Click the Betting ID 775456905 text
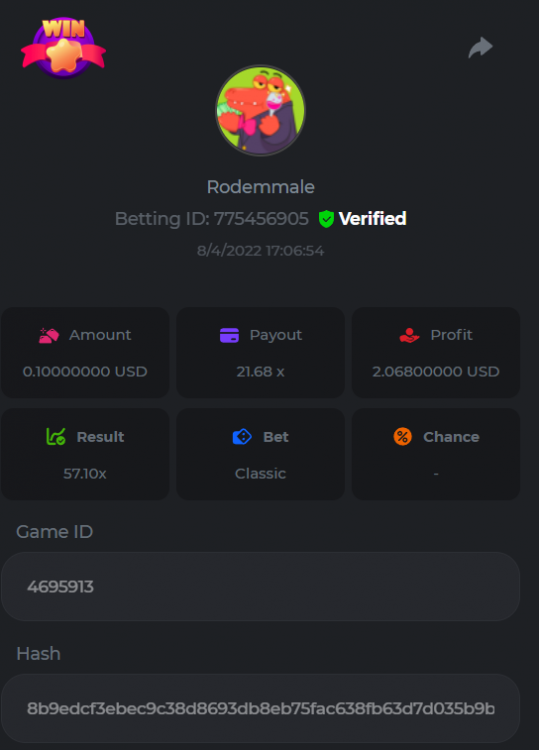 [x=212, y=219]
